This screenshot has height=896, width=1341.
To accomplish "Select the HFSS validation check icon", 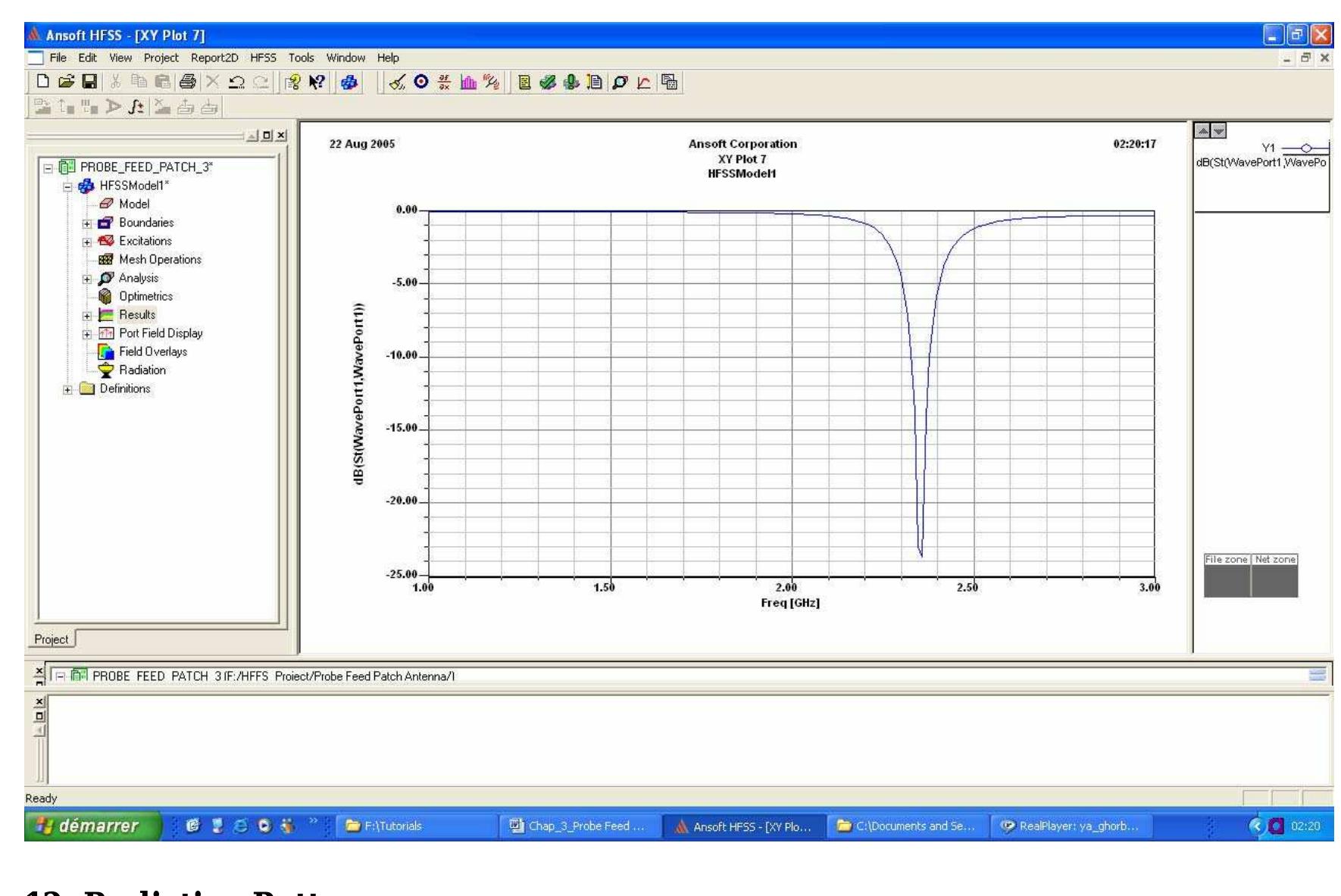I will 548,84.
